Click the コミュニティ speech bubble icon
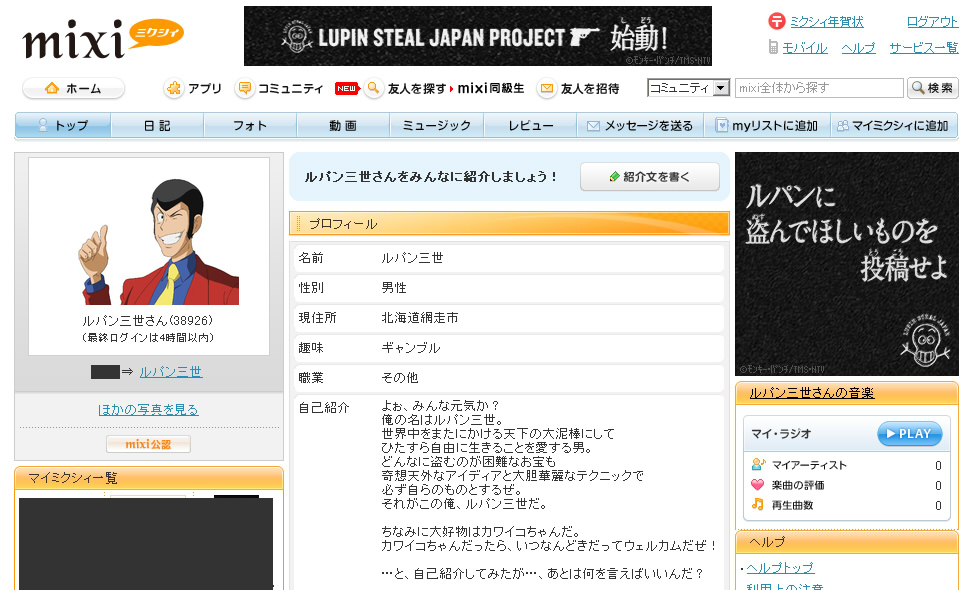The width and height of the screenshot is (973, 590). click(x=245, y=89)
